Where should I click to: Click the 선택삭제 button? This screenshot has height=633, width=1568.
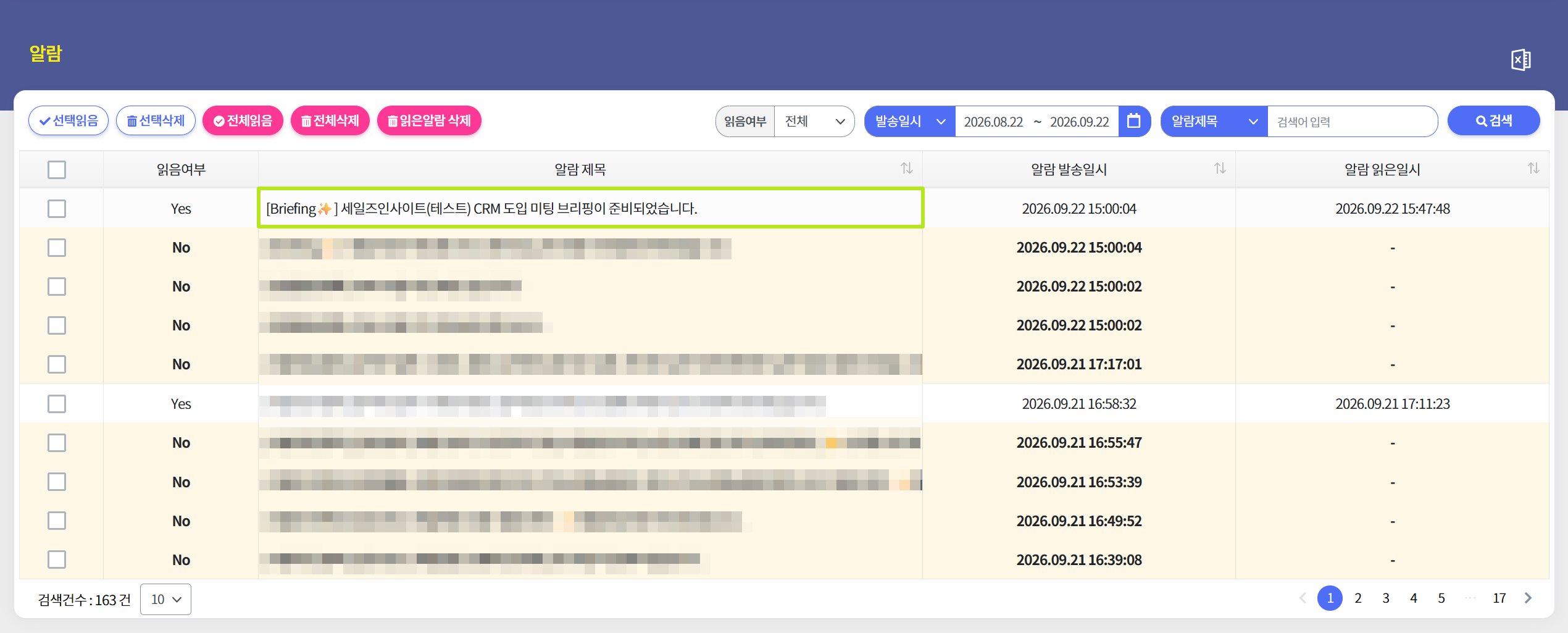point(156,120)
